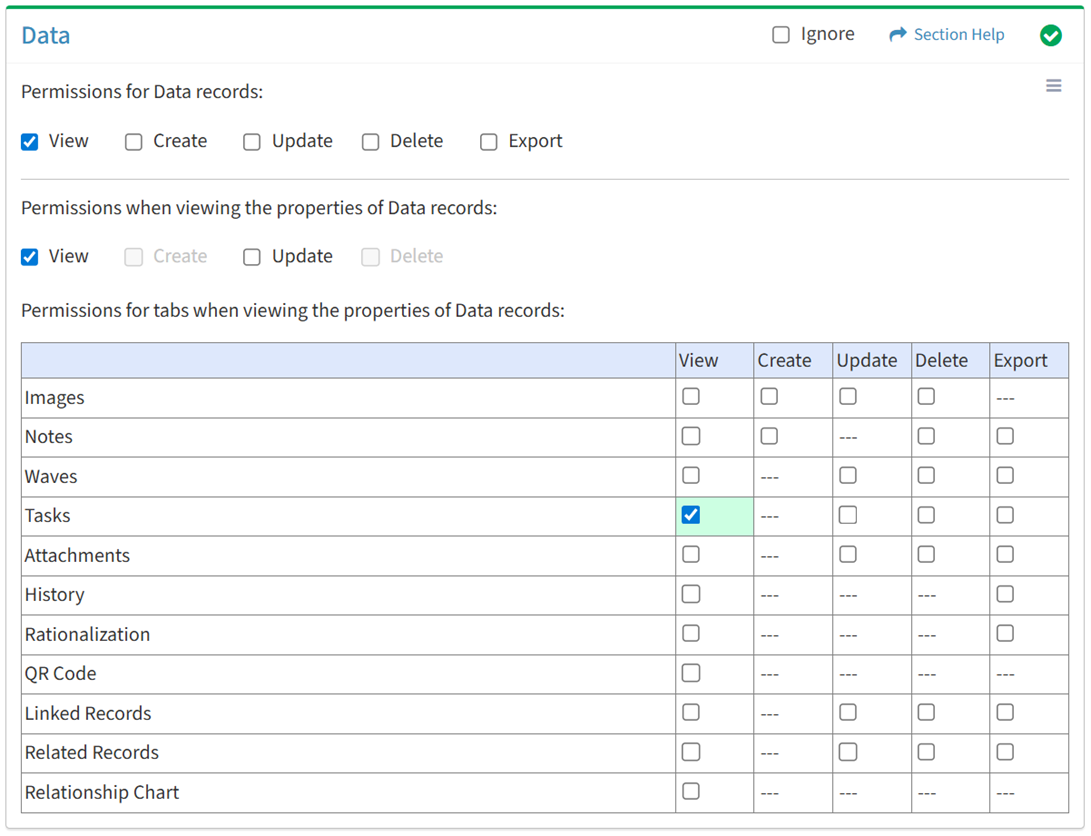Uncheck the Tasks View checkbox
This screenshot has width=1091, height=836.
point(691,515)
